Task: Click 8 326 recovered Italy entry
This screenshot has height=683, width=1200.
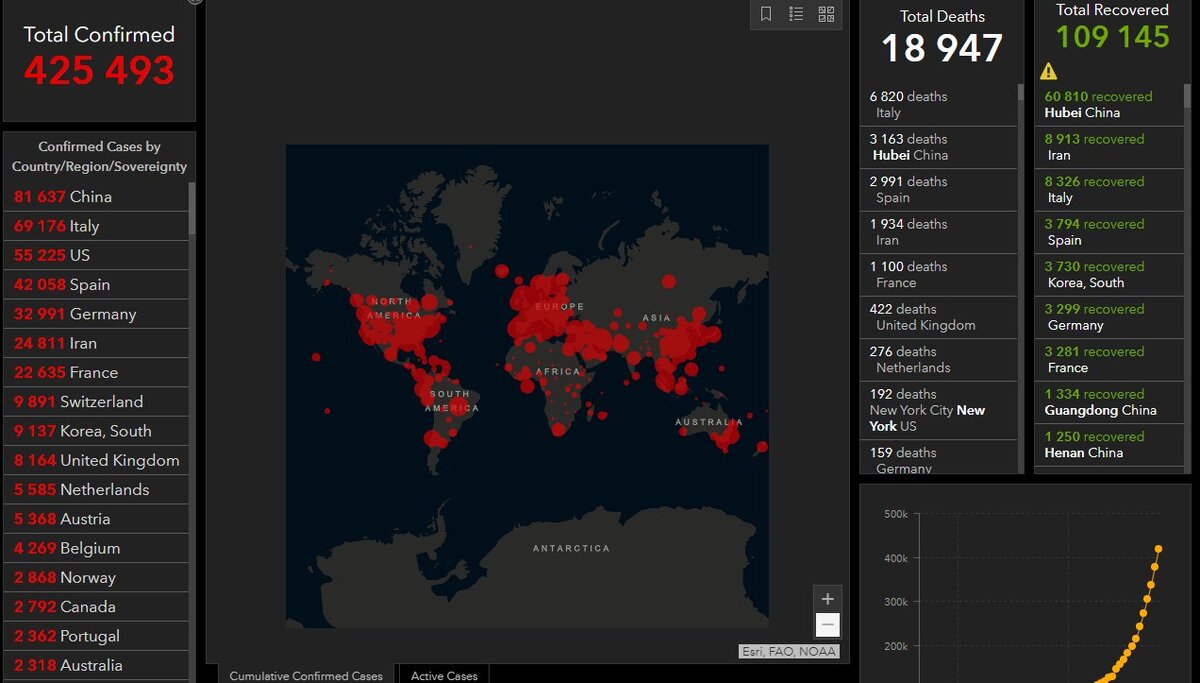Action: [1111, 190]
